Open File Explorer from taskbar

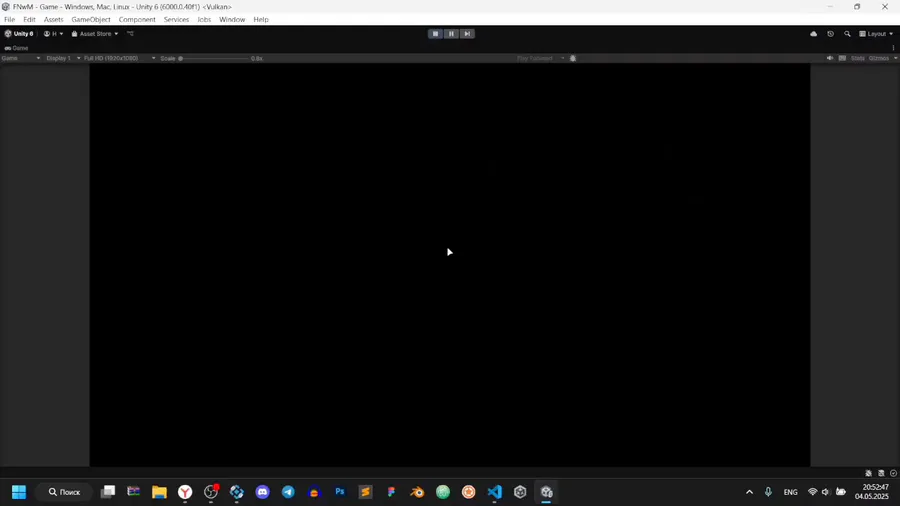159,492
